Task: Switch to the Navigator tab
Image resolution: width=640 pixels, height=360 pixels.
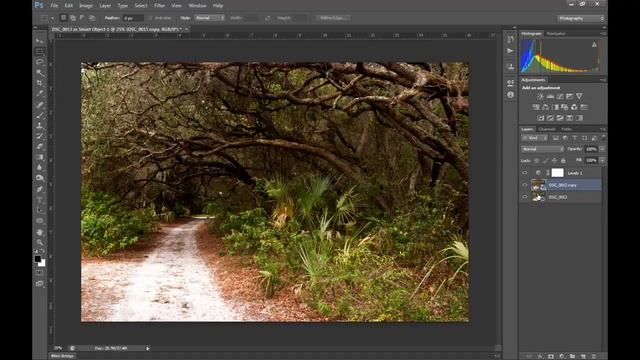Action: (556, 33)
